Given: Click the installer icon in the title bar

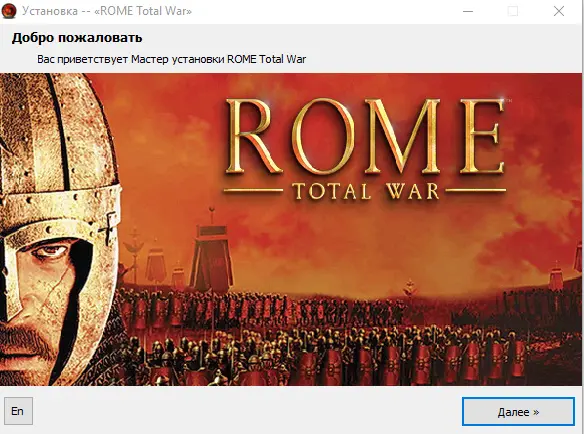Looking at the screenshot, I should coord(8,11).
